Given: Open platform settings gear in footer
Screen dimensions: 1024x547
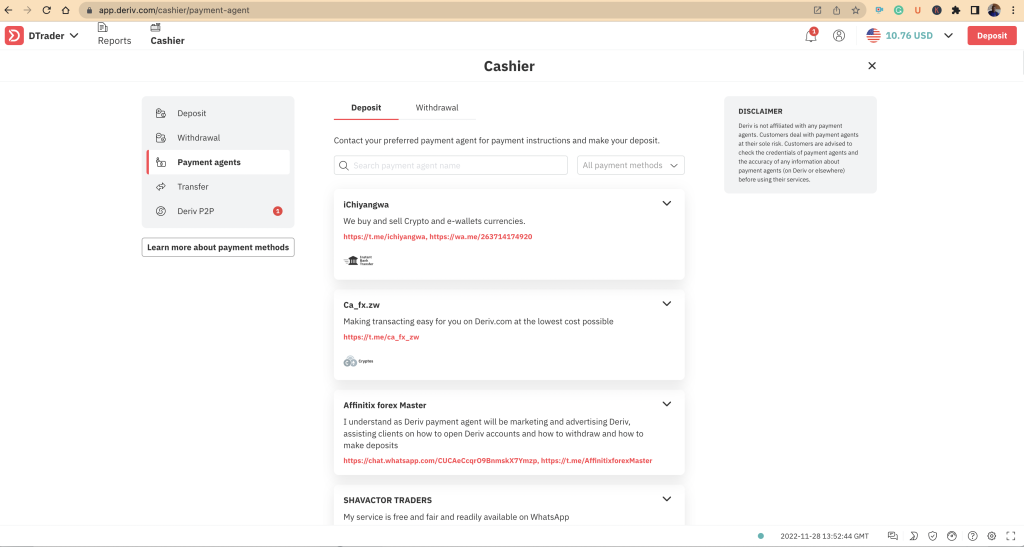Looking at the screenshot, I should [991, 536].
